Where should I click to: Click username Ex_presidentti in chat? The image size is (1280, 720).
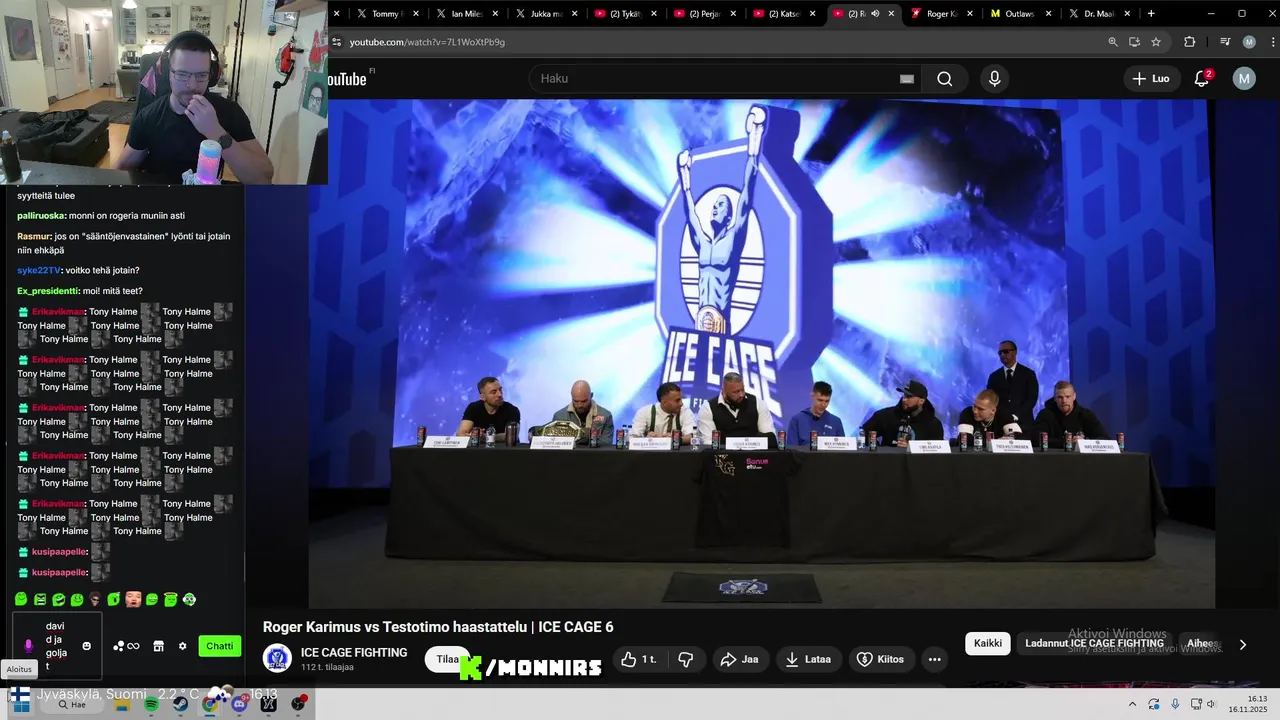pos(47,291)
